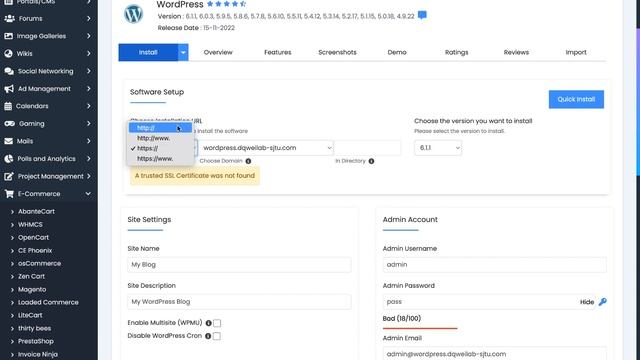640x360 pixels.
Task: Switch to the Overview tab
Action: (218, 52)
